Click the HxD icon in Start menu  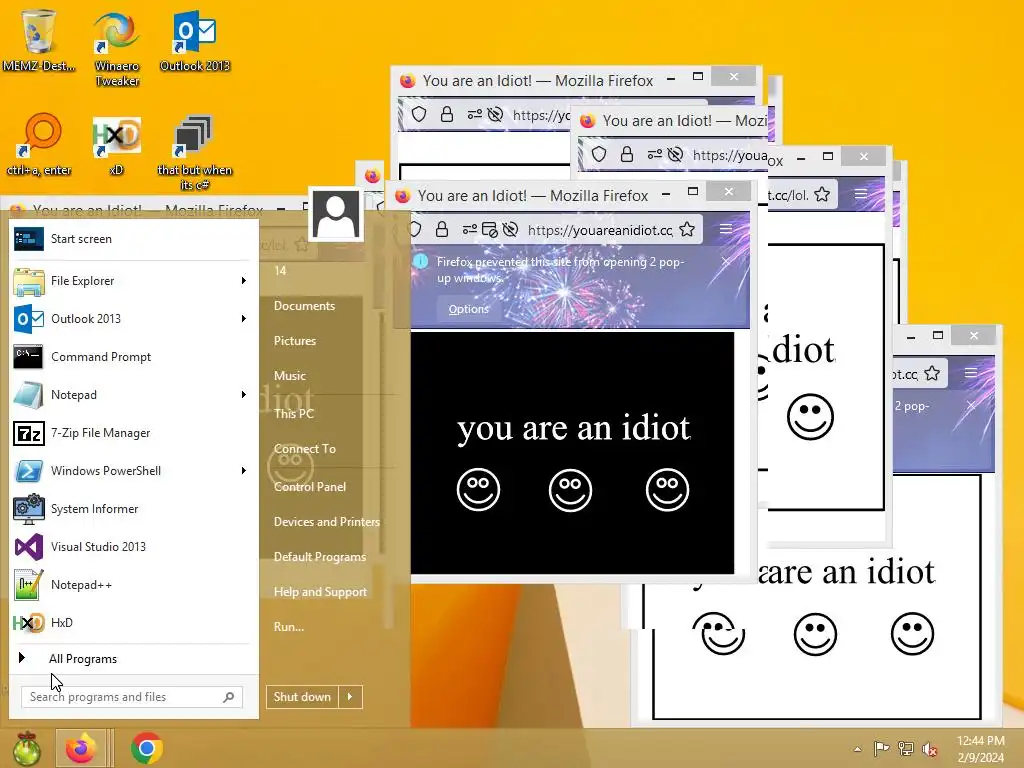[29, 623]
